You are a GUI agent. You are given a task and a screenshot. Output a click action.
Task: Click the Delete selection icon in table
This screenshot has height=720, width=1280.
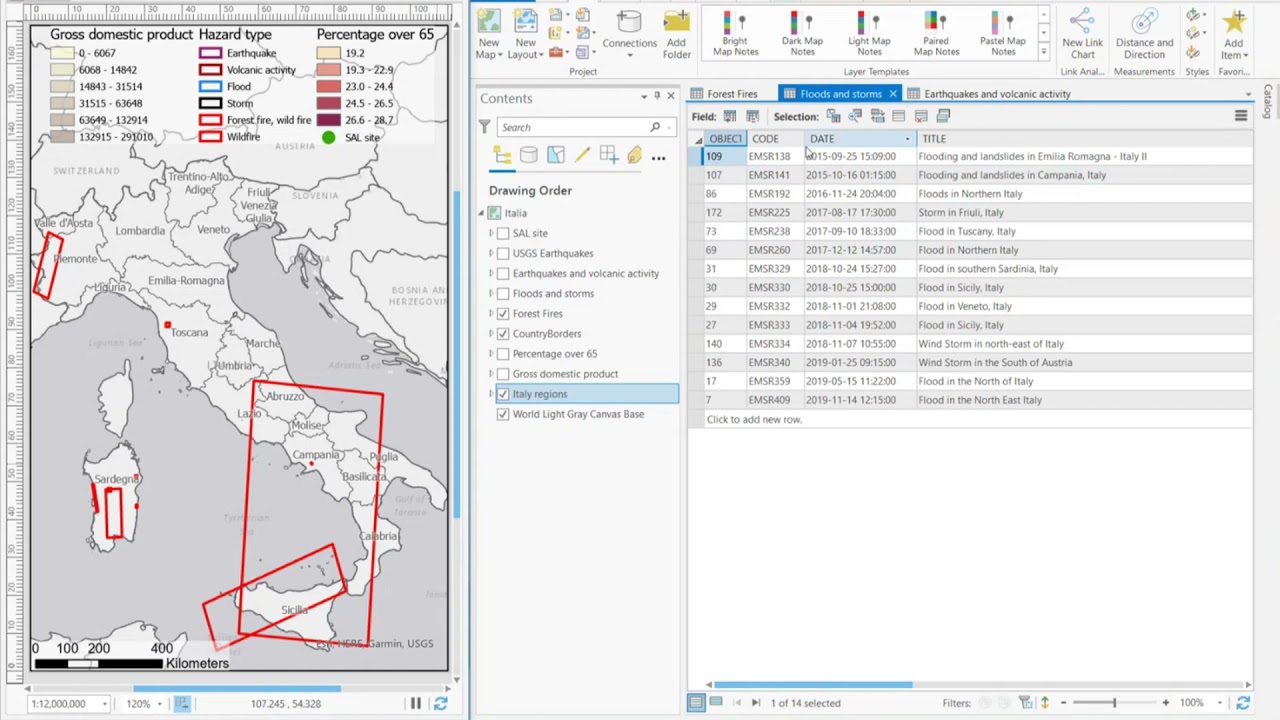coord(921,116)
